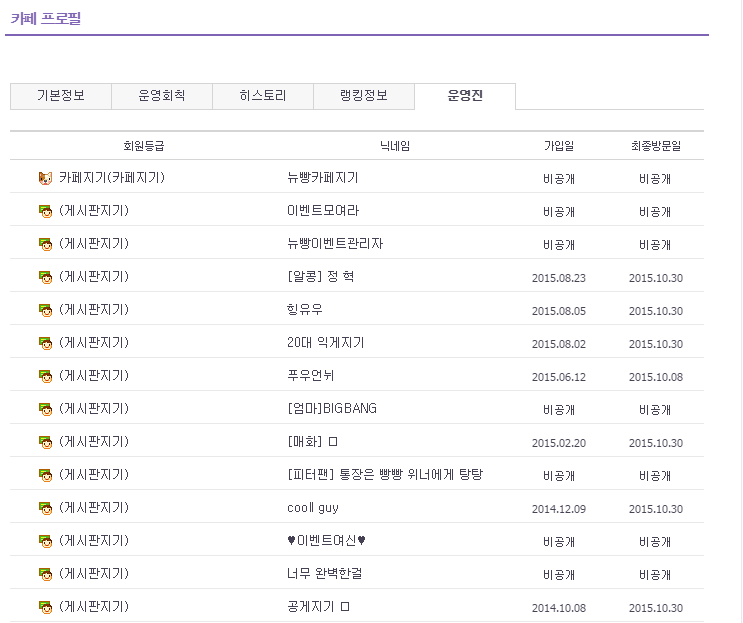Click join date 2015.08.02

click(559, 344)
